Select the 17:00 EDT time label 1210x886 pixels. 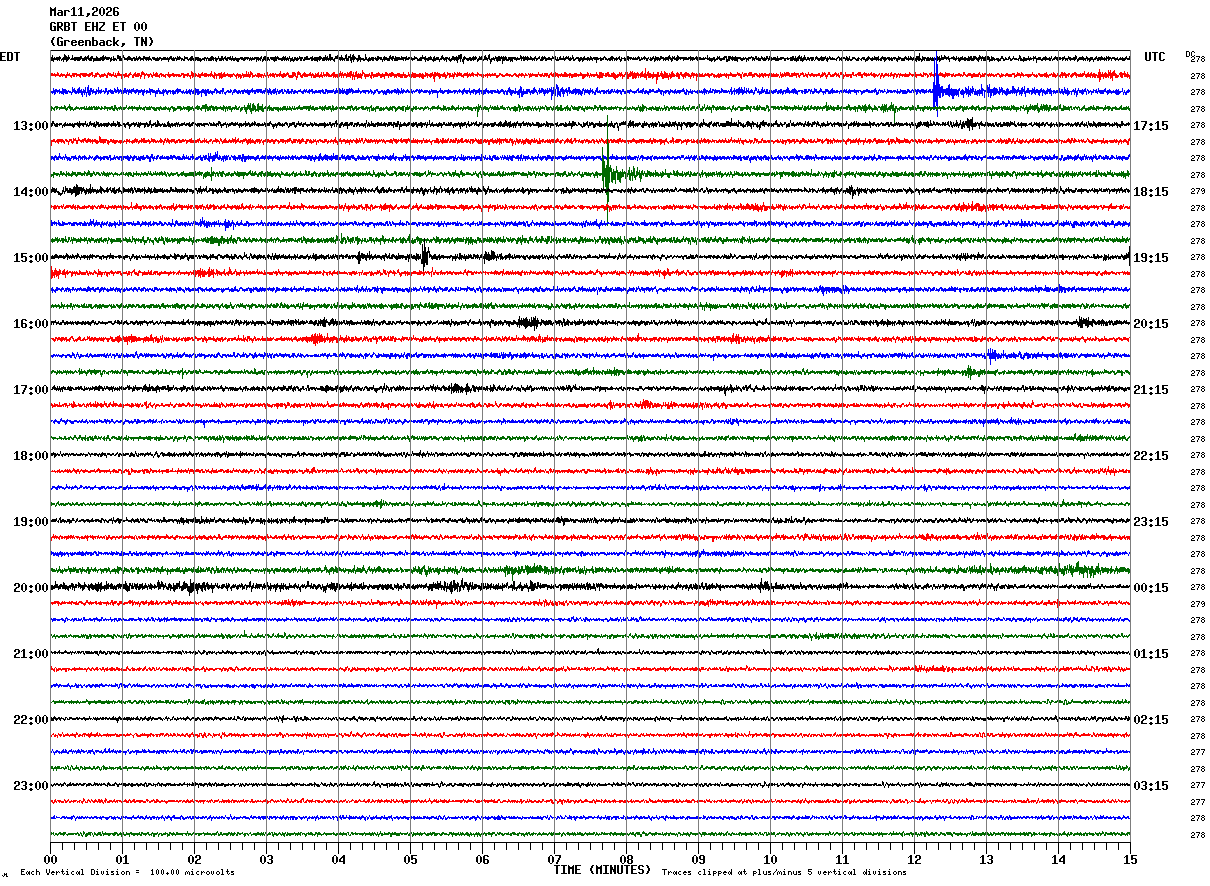[30, 390]
